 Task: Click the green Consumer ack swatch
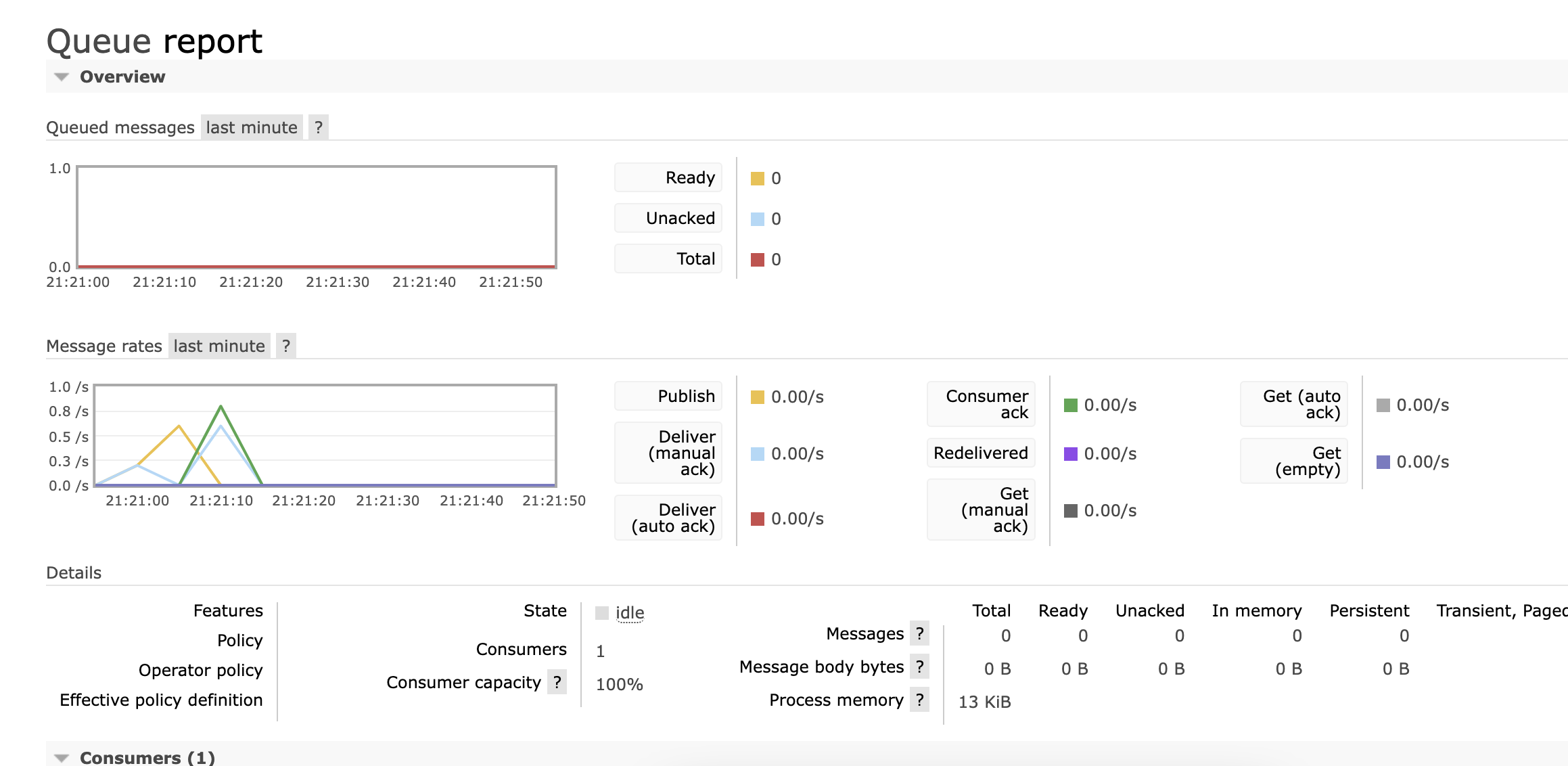[1070, 405]
